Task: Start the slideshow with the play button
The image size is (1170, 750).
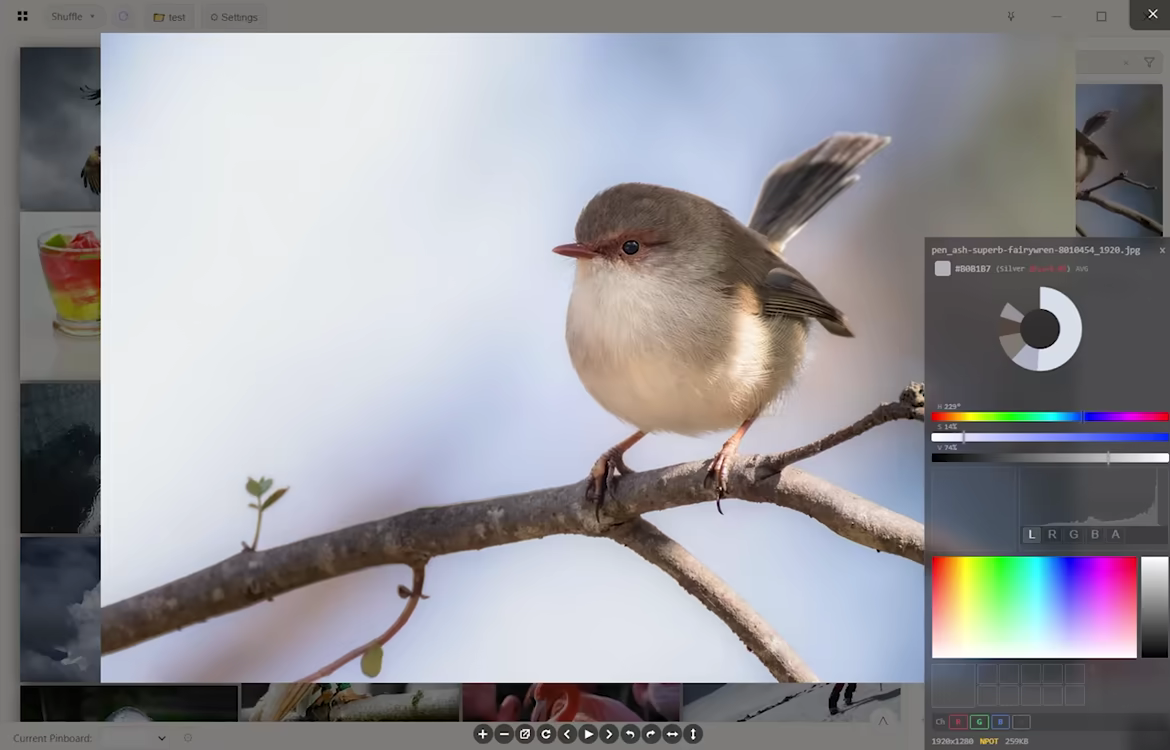Action: pyautogui.click(x=588, y=734)
